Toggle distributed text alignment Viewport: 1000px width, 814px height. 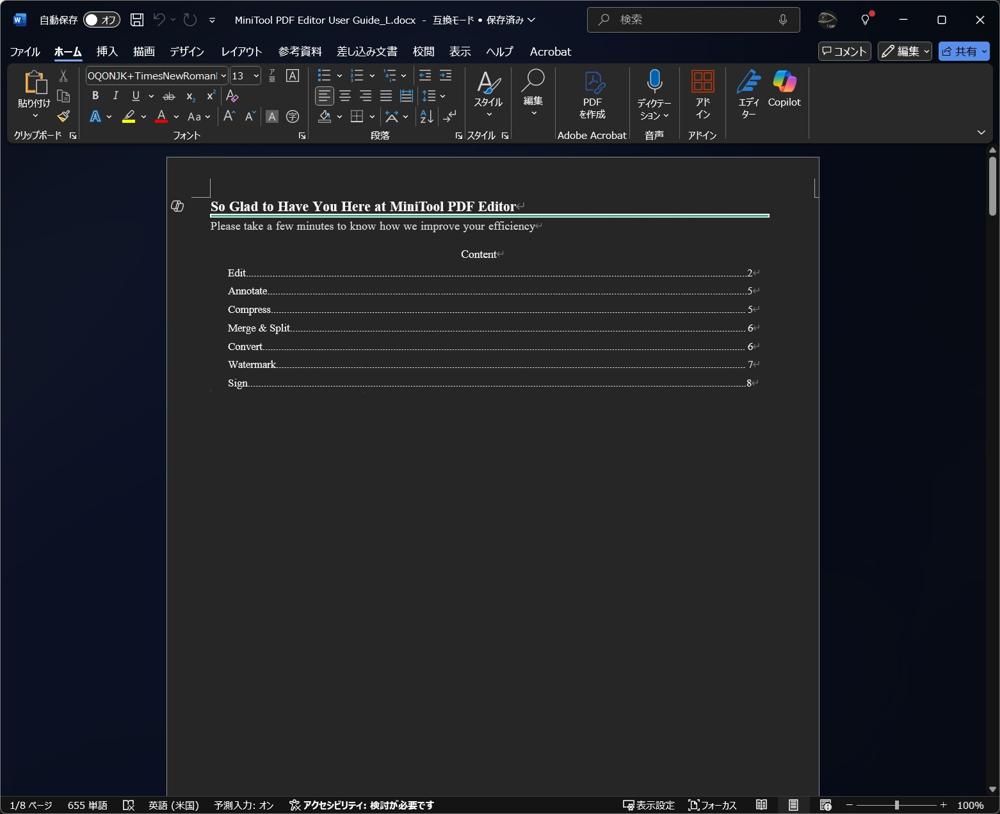coord(406,96)
